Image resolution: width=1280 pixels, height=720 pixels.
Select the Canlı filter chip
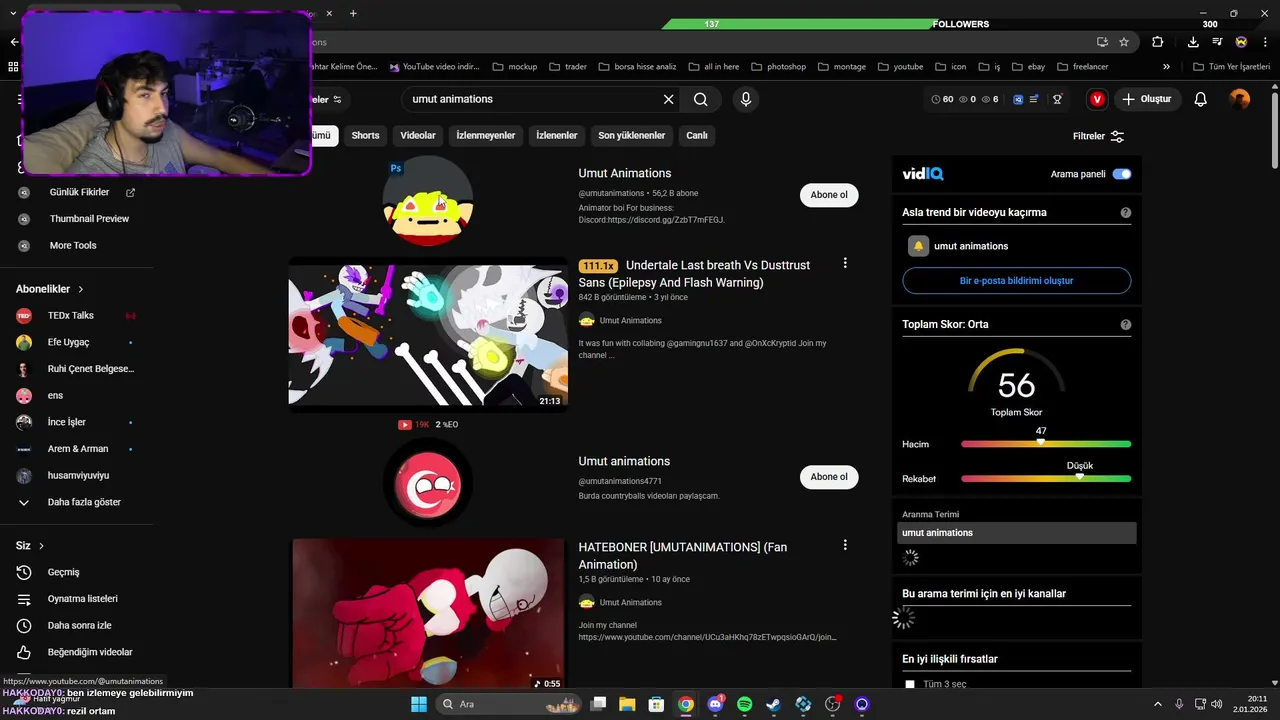[x=697, y=135]
